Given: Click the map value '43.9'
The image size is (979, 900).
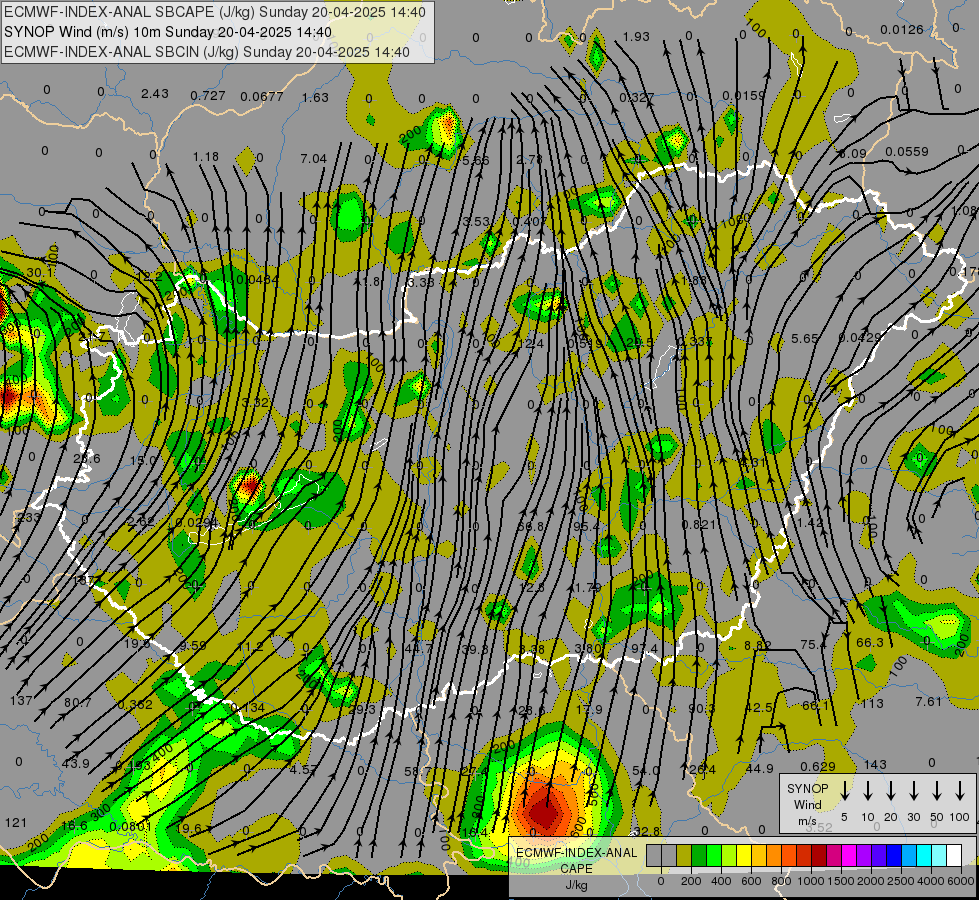Looking at the screenshot, I should (76, 764).
